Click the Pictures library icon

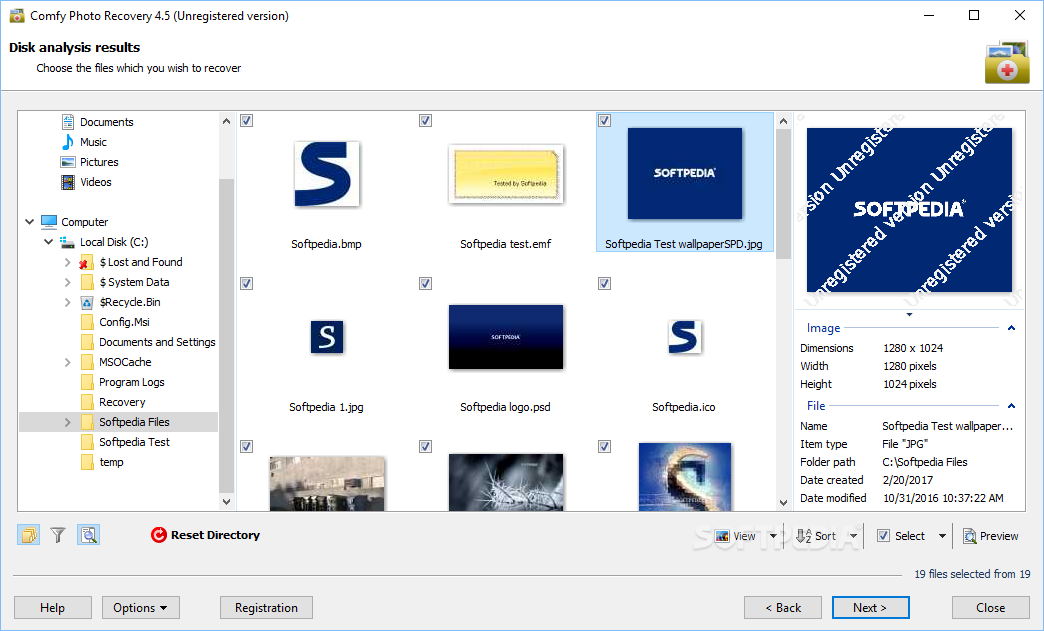click(68, 162)
